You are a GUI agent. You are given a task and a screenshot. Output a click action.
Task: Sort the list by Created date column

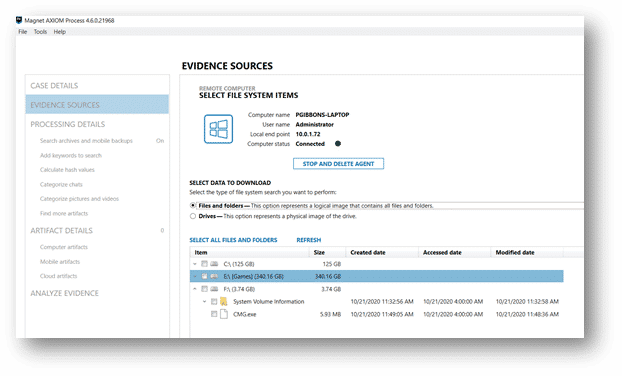[368, 252]
